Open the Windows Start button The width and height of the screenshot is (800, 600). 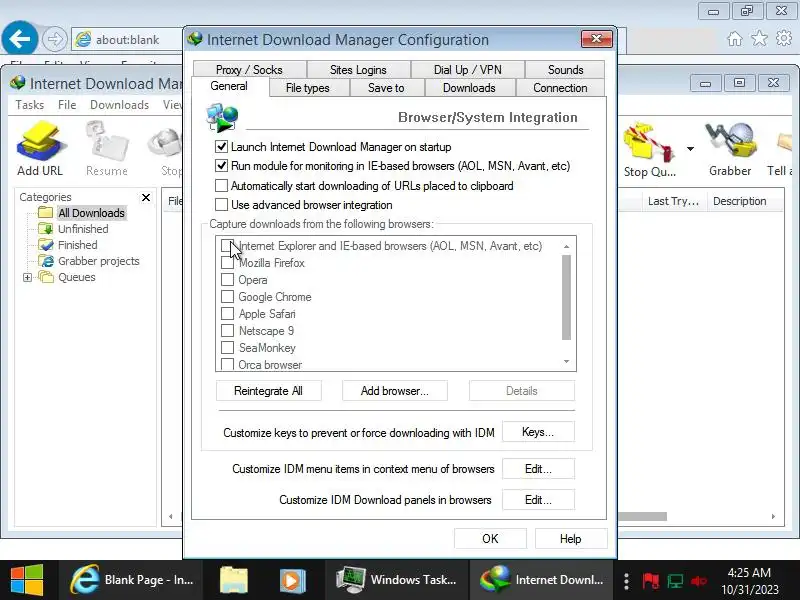[27, 580]
